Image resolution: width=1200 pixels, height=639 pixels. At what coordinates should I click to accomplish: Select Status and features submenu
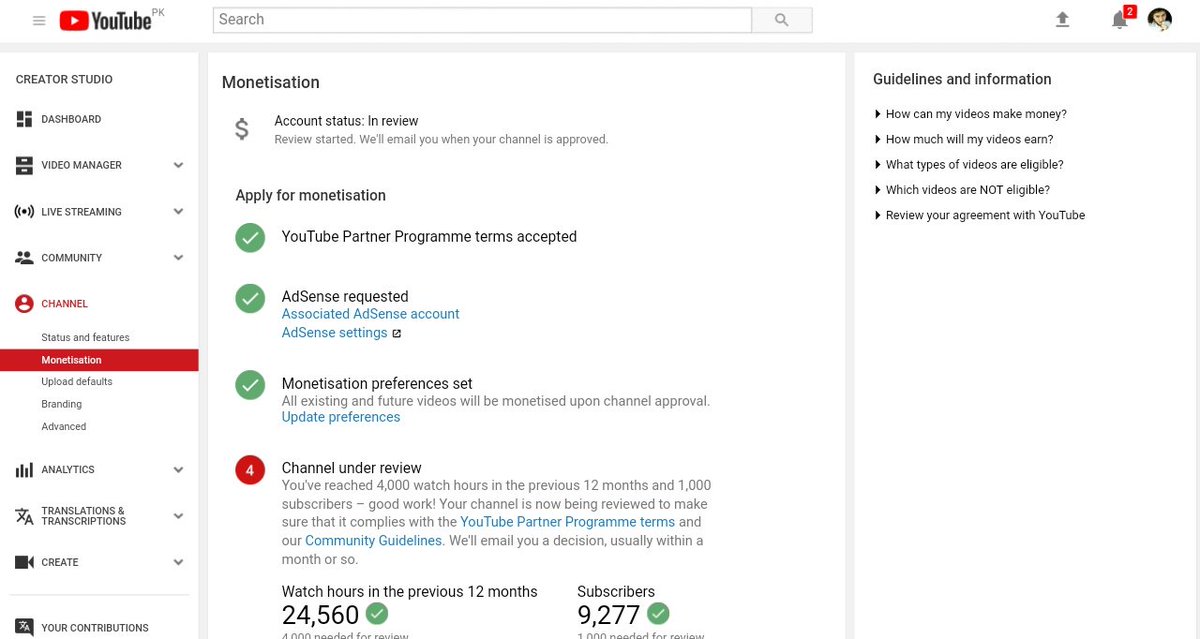tap(85, 338)
